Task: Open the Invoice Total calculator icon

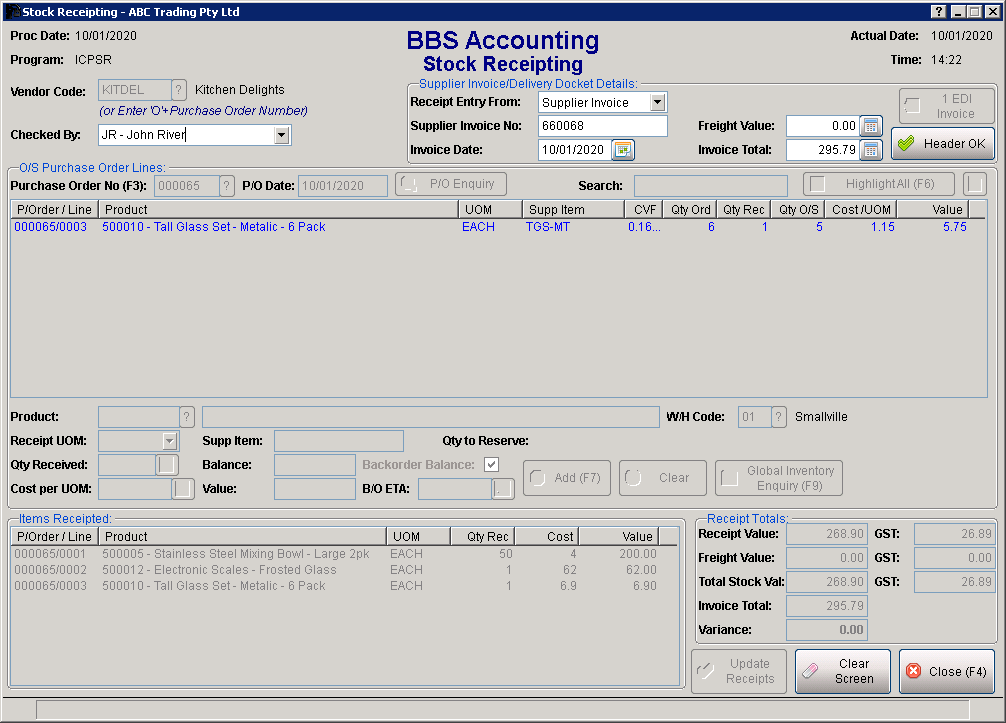Action: click(x=871, y=150)
